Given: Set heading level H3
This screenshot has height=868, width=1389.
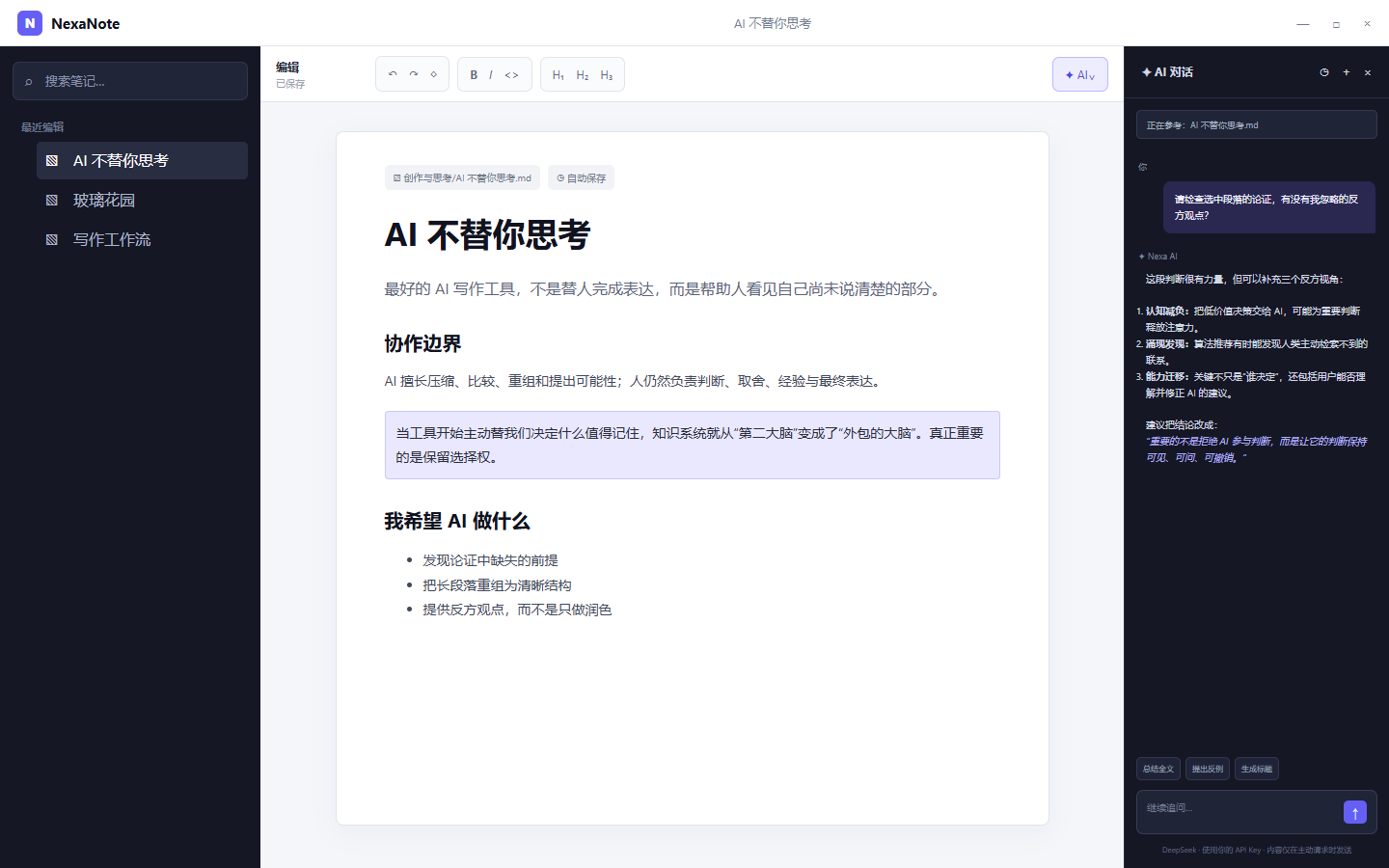Looking at the screenshot, I should (607, 74).
